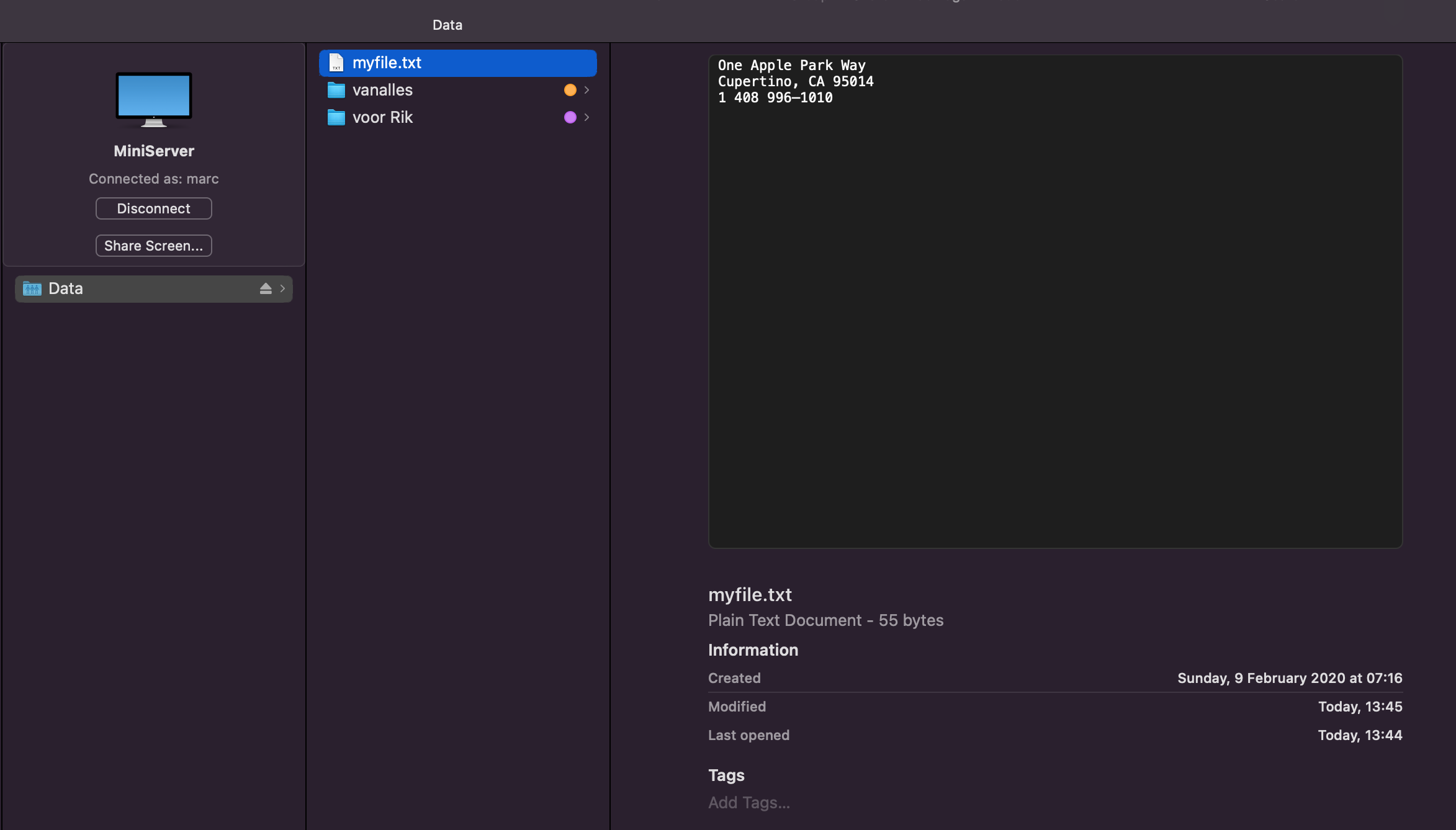Click the voor Rik folder icon
This screenshot has width=1456, height=830.
click(x=336, y=117)
